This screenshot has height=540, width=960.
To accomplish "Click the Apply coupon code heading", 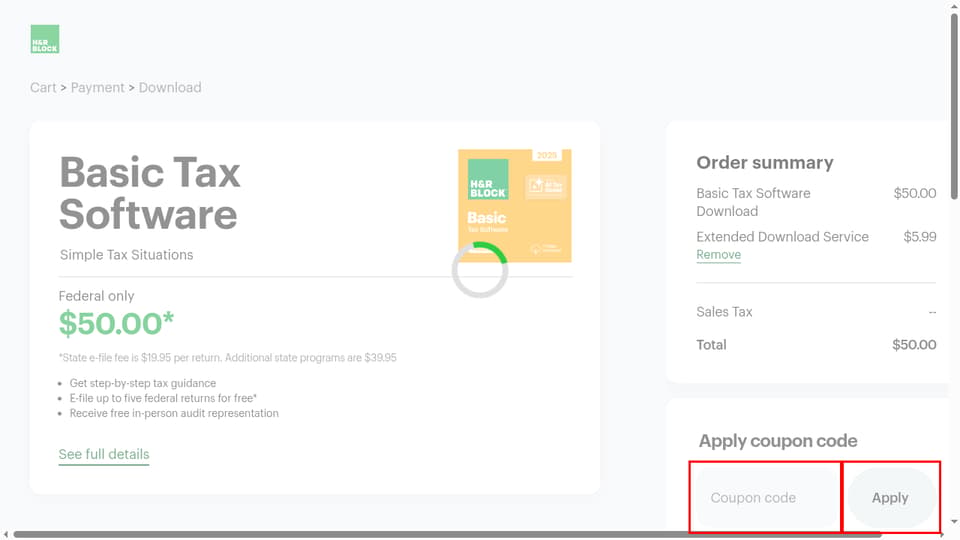I will [x=778, y=441].
